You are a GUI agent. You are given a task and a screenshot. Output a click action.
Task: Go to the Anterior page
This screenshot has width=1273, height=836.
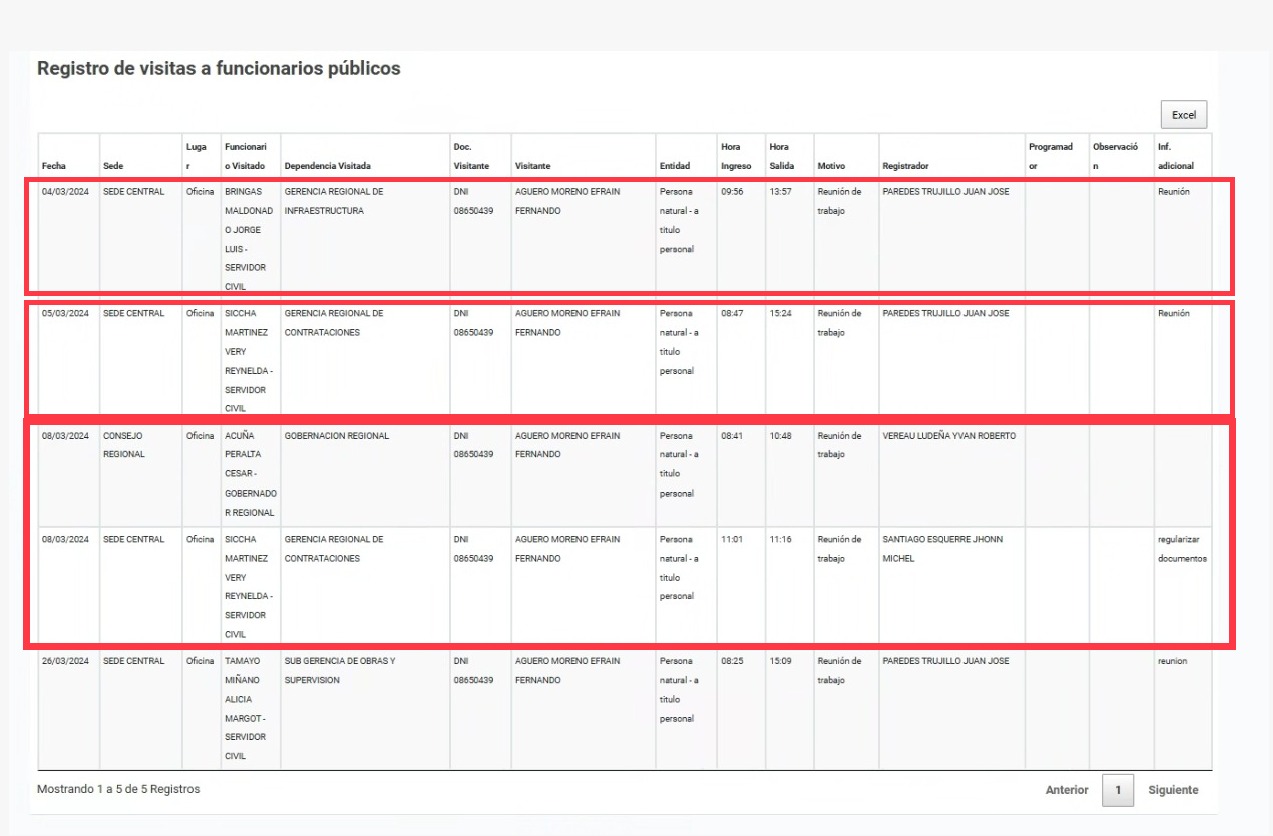click(x=1067, y=790)
